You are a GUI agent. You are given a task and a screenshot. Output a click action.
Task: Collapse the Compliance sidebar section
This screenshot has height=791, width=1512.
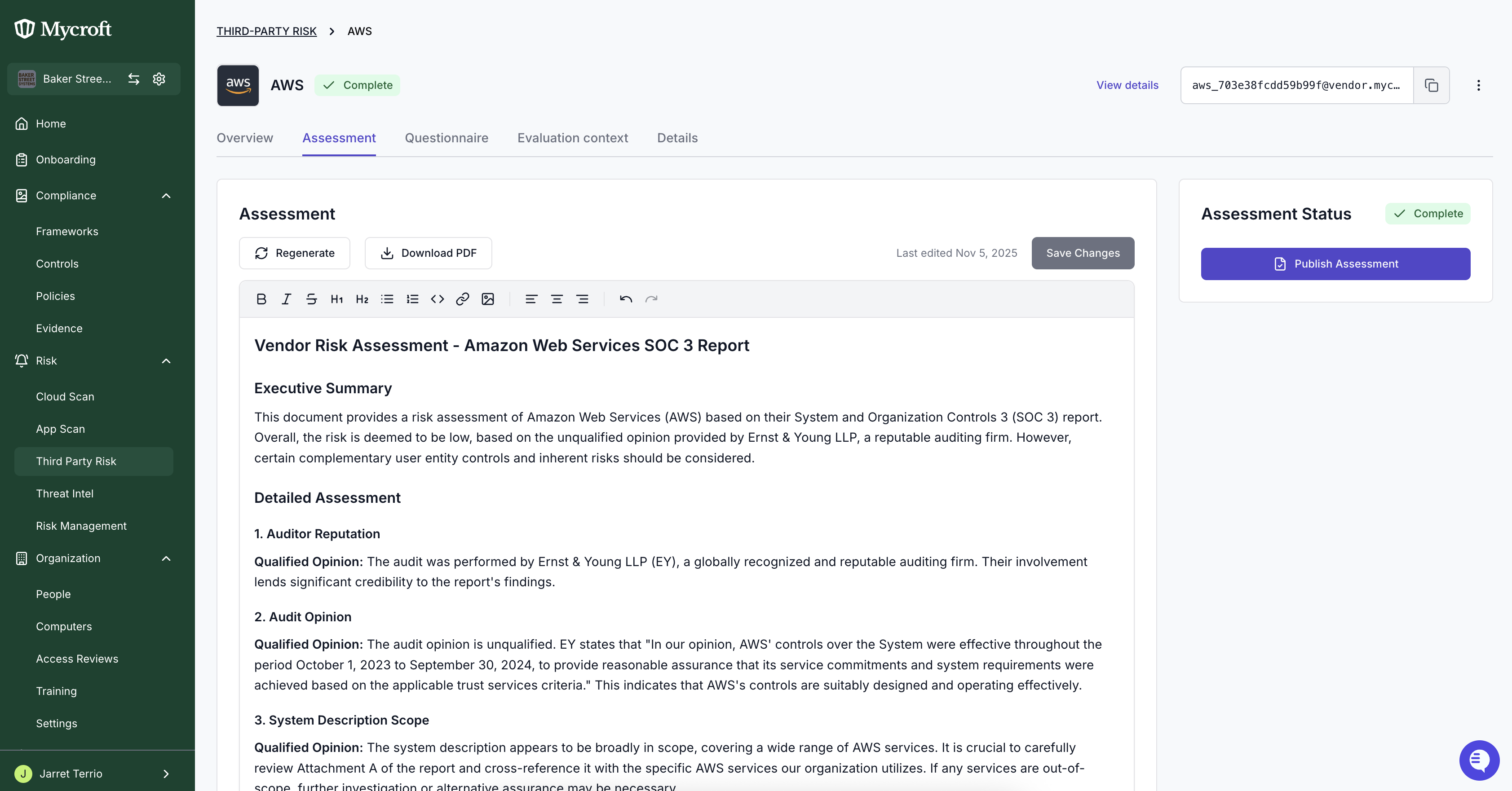[166, 196]
